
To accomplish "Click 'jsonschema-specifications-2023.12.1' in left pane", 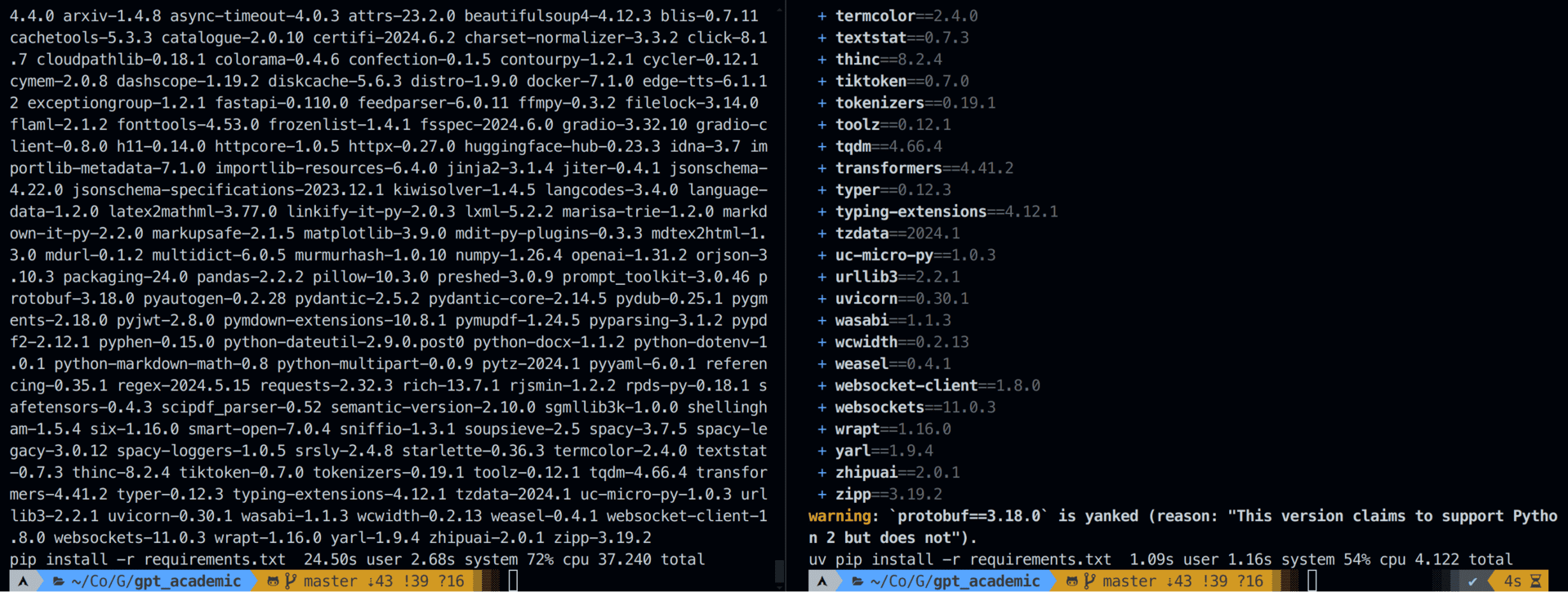I will tap(228, 189).
